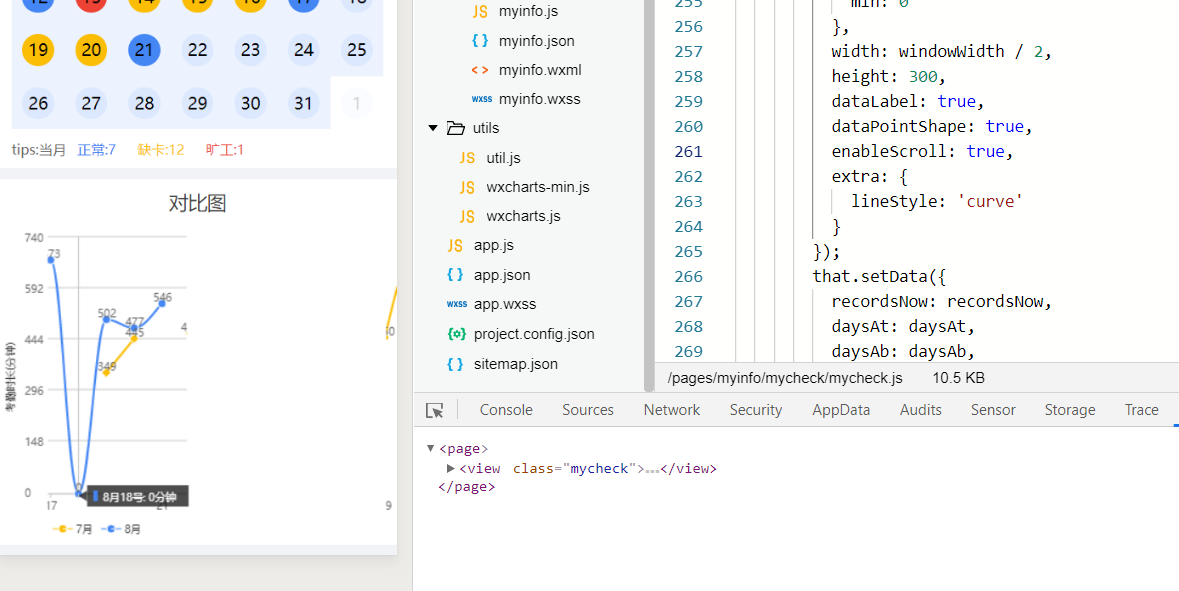Select the element inspector tool in debugger

(x=435, y=409)
